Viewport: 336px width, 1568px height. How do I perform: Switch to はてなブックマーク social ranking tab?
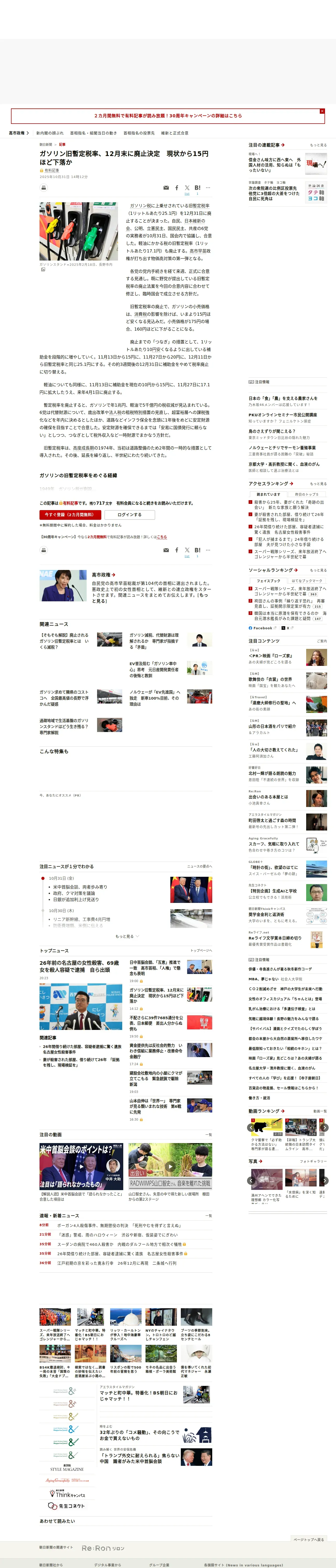click(307, 581)
